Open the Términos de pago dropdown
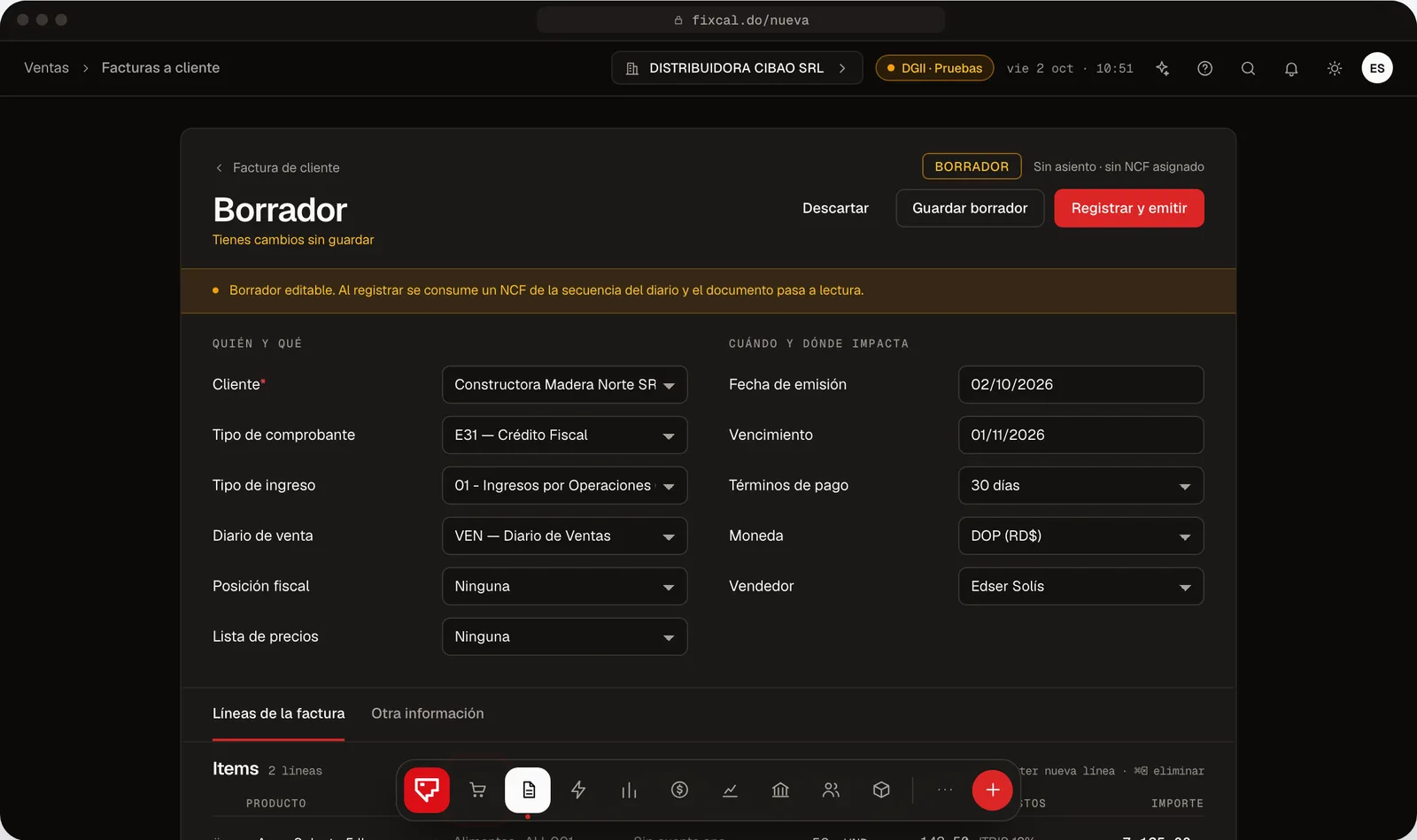 (1081, 486)
